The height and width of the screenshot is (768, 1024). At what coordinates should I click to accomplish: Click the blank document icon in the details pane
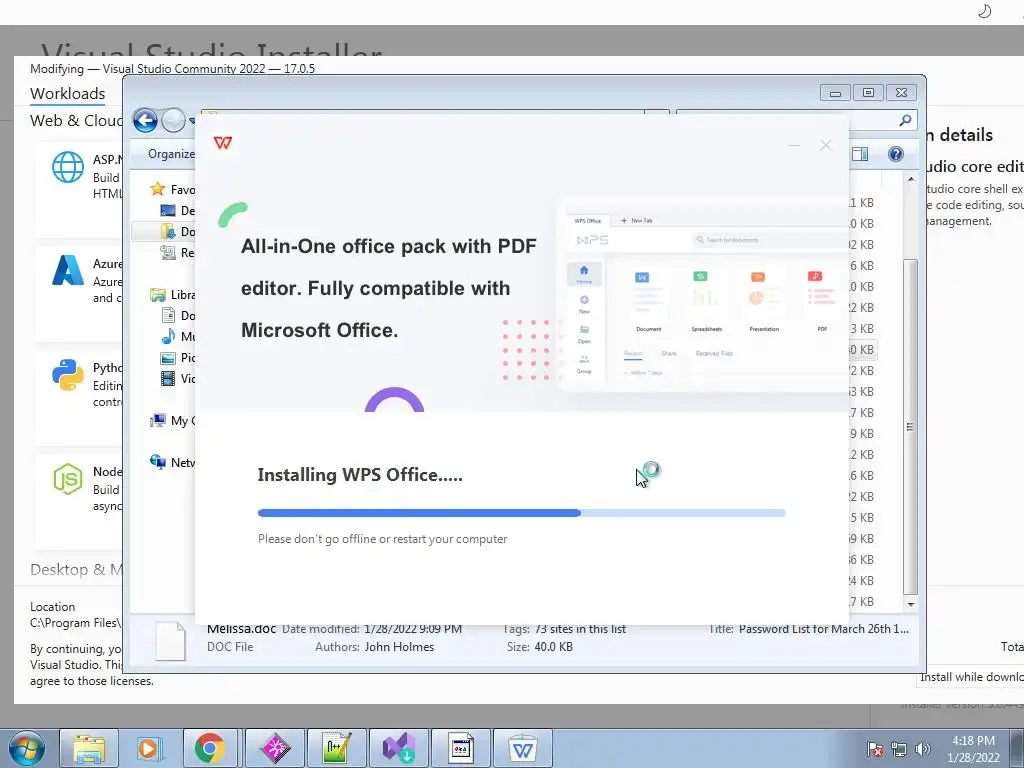coord(170,641)
